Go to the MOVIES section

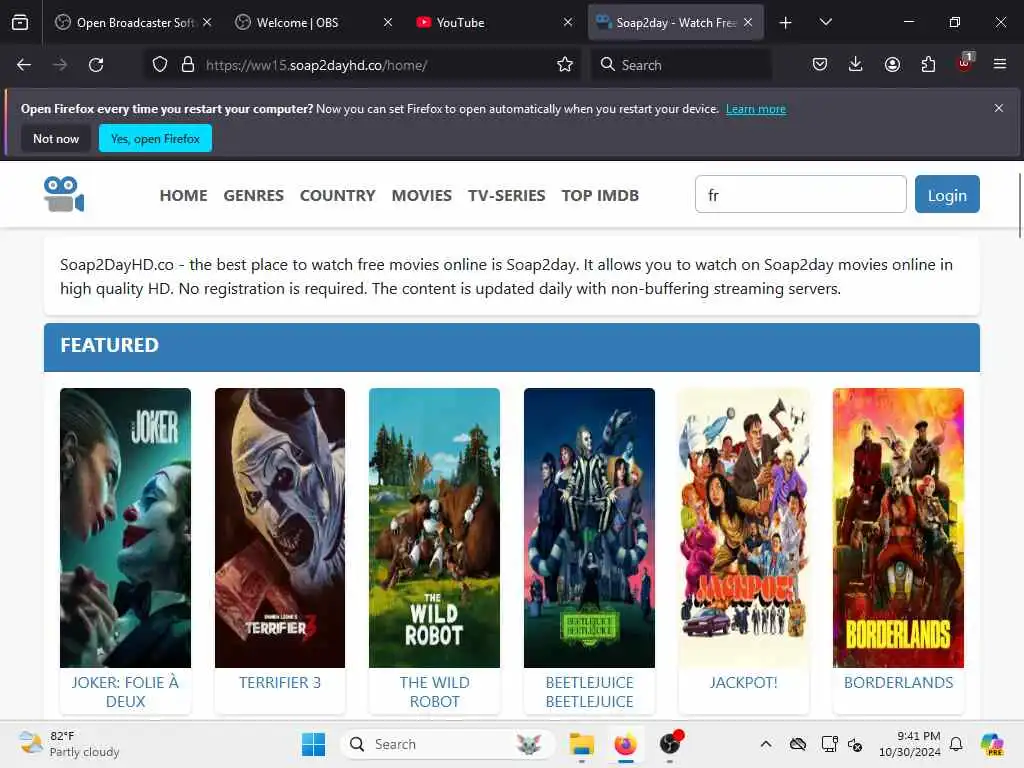422,195
